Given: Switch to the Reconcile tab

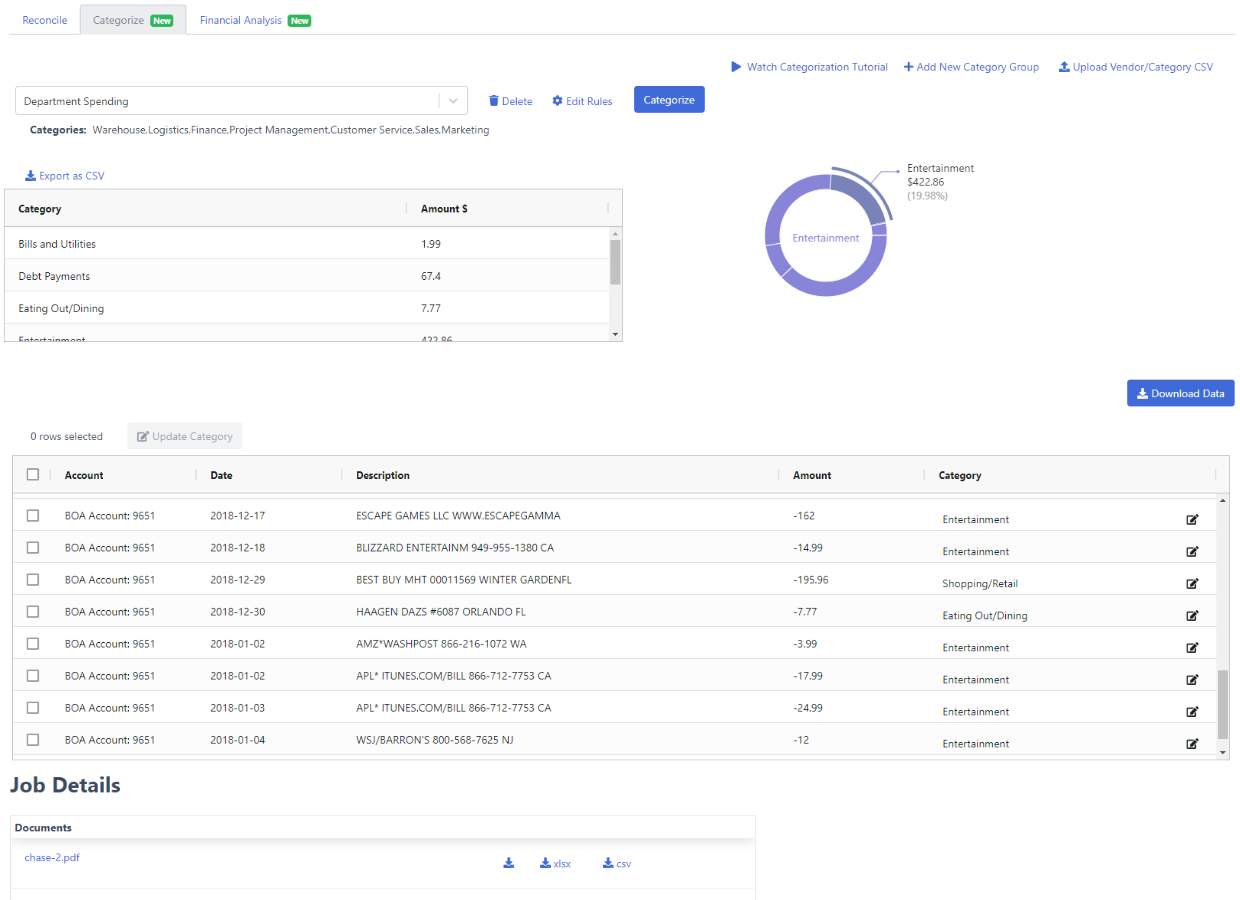Looking at the screenshot, I should click(45, 20).
